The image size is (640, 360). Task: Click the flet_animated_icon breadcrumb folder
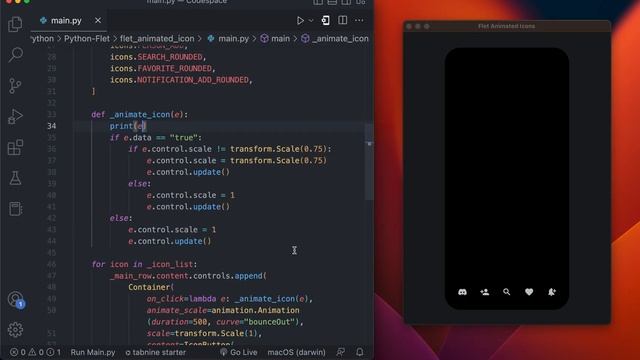[x=157, y=39]
